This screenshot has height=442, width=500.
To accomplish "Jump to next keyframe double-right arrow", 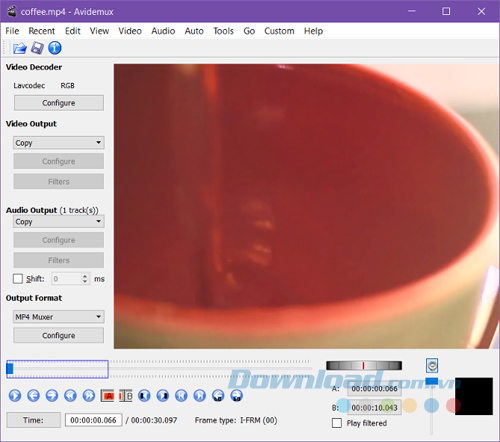I will pos(89,396).
